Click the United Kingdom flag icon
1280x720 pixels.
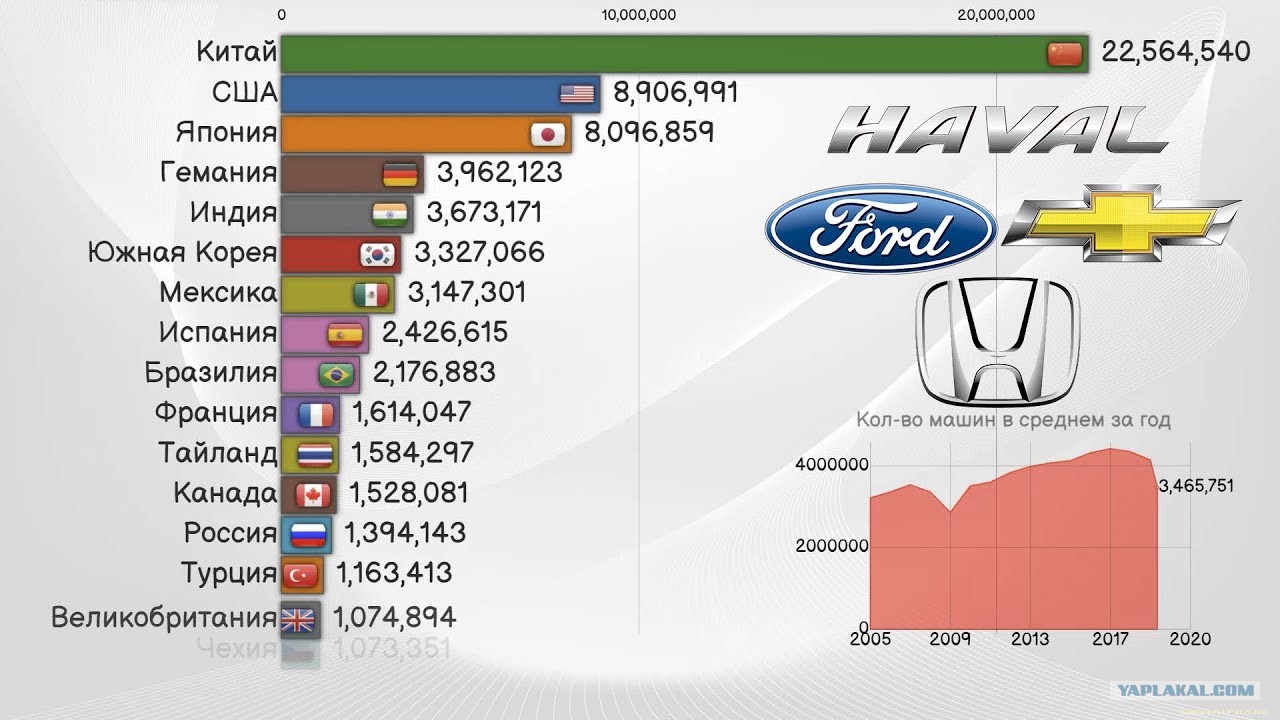pos(297,620)
